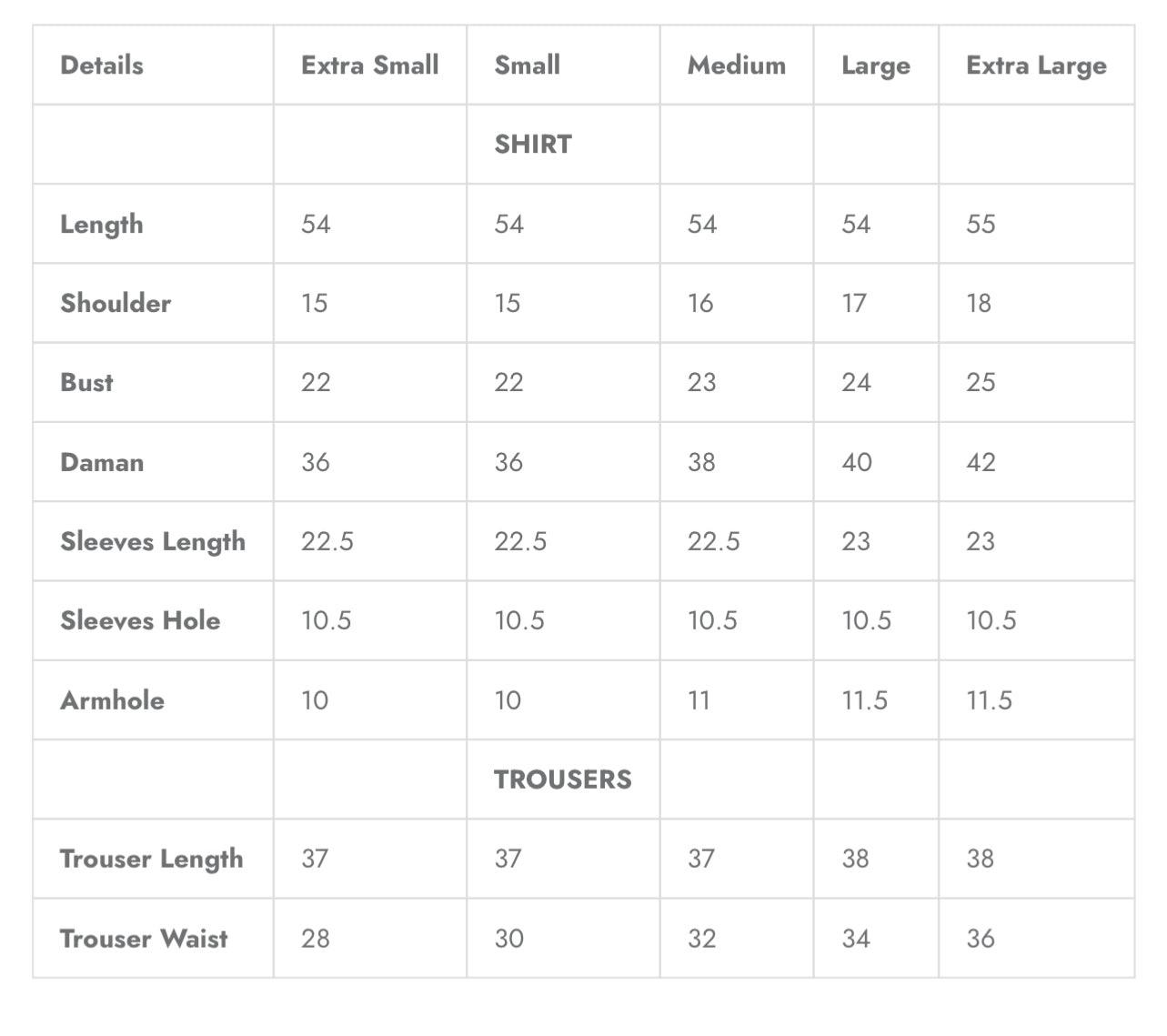Image resolution: width=1167 pixels, height=1036 pixels.
Task: Click Extra Large length value 55
Action: (981, 224)
